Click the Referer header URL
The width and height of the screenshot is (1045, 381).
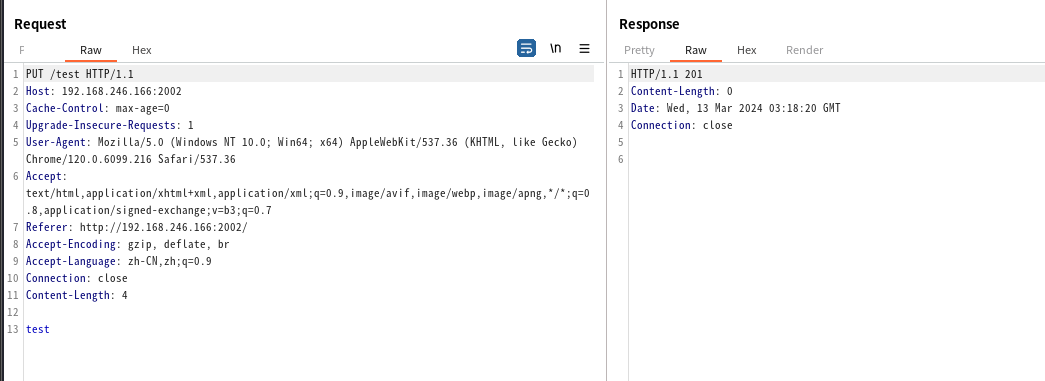click(163, 227)
